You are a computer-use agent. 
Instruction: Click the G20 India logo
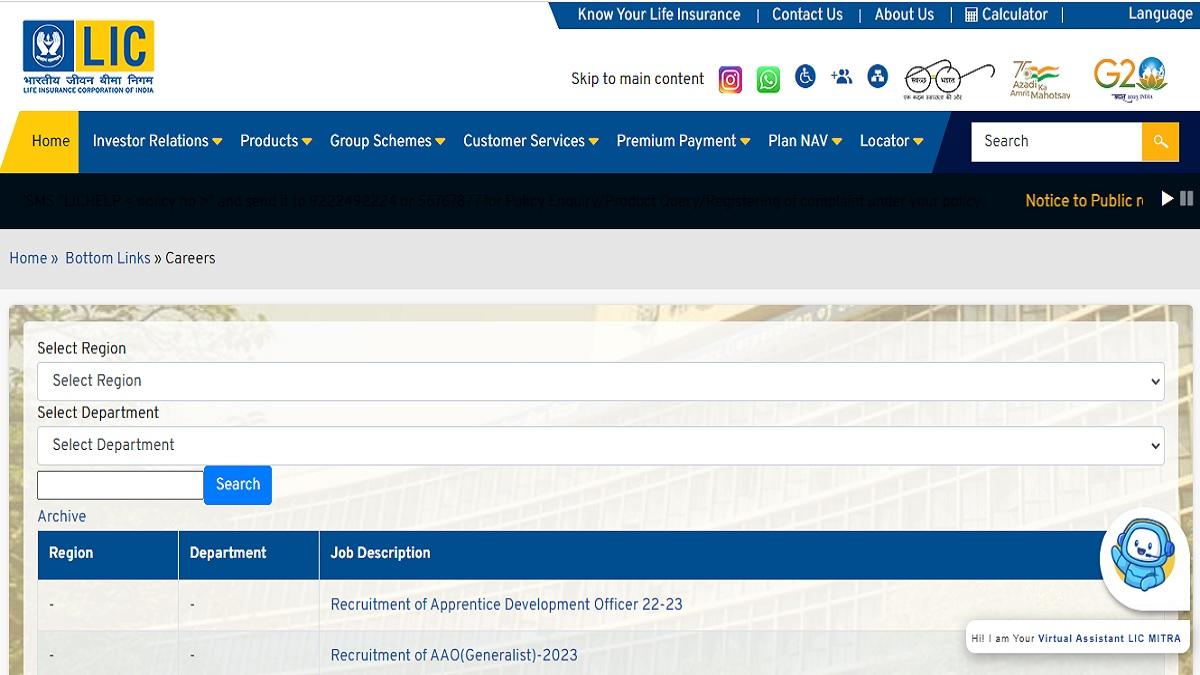(x=1130, y=79)
